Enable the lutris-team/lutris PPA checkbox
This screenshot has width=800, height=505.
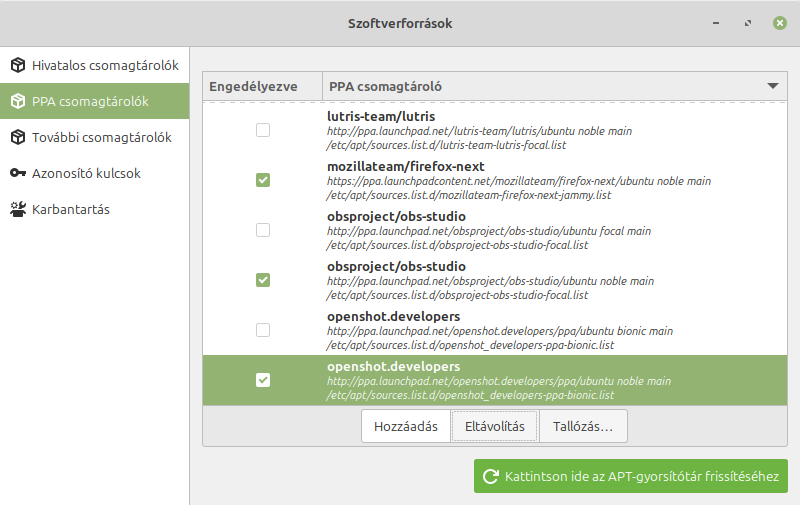(x=263, y=130)
